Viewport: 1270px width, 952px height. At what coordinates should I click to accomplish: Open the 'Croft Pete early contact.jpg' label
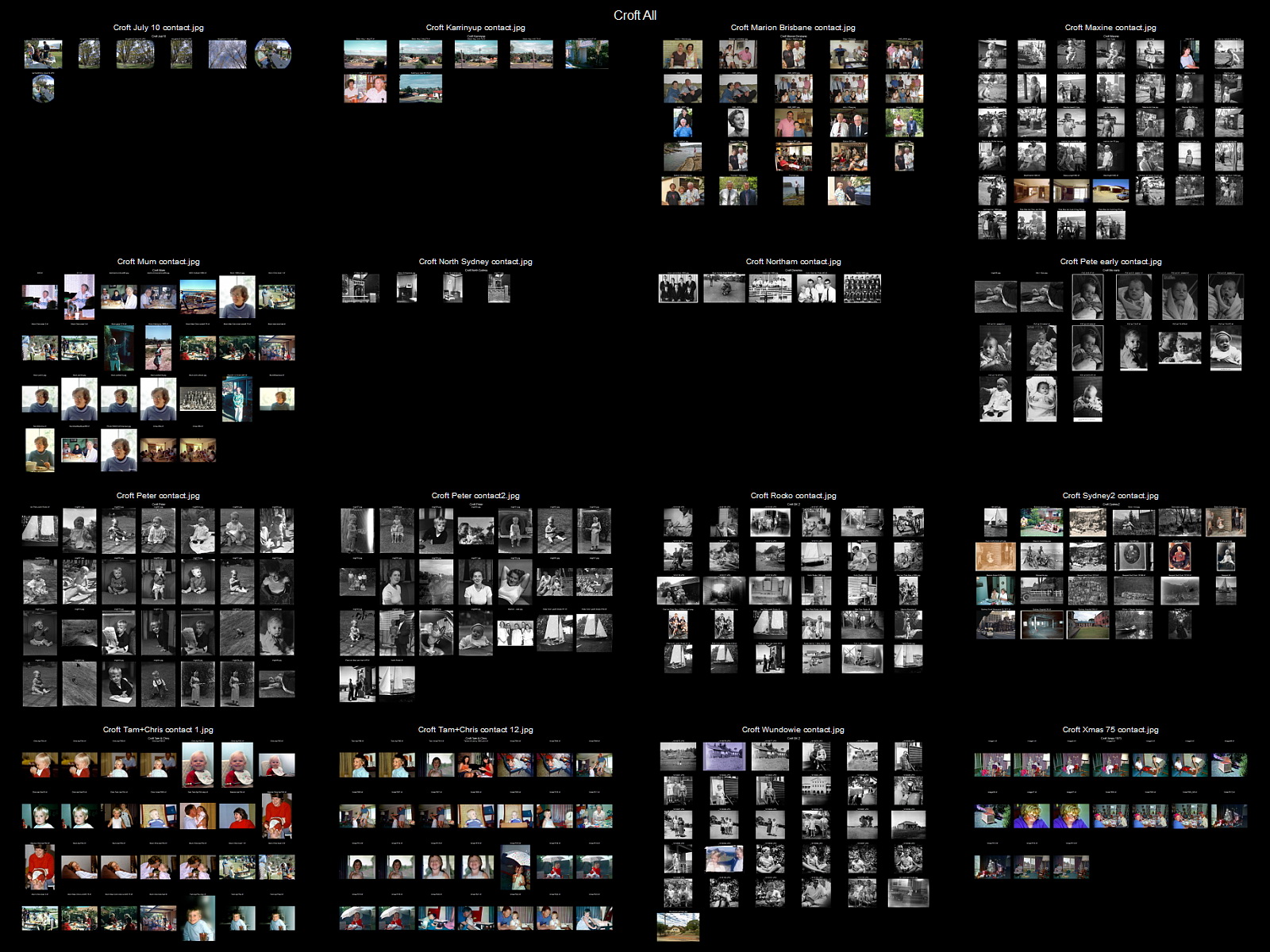(1110, 262)
